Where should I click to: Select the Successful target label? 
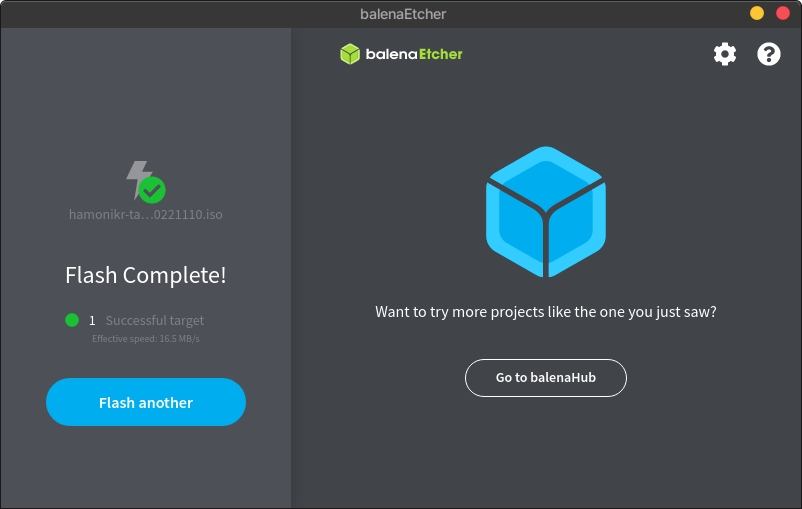tap(155, 321)
